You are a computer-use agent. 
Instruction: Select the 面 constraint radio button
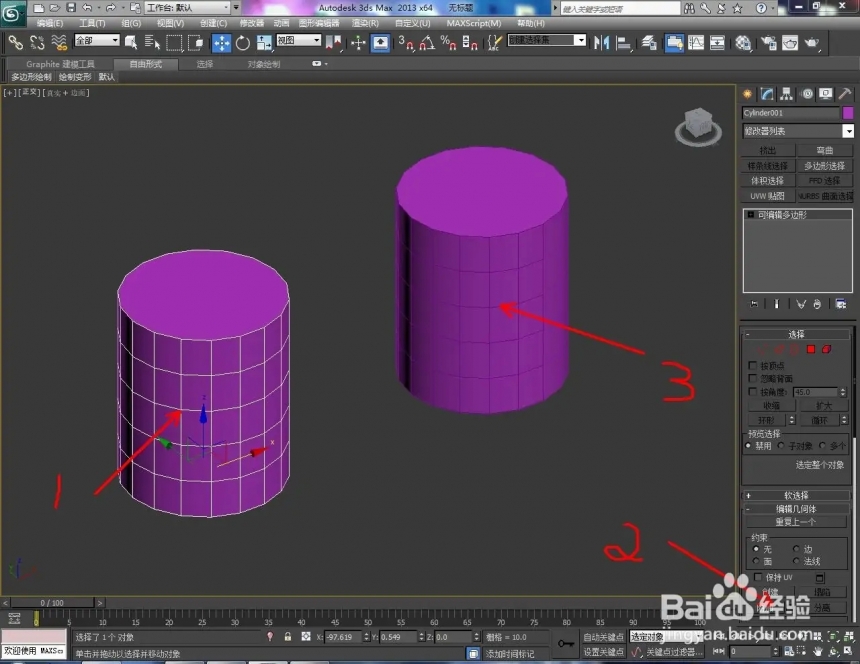coord(756,561)
